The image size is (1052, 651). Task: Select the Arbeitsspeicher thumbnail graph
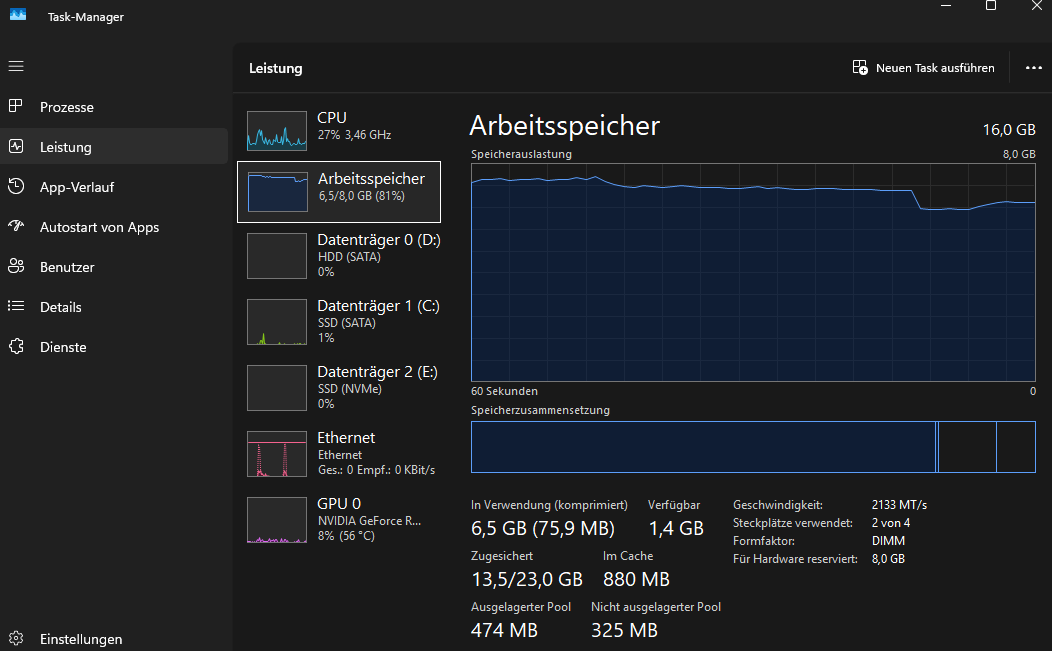pos(278,192)
